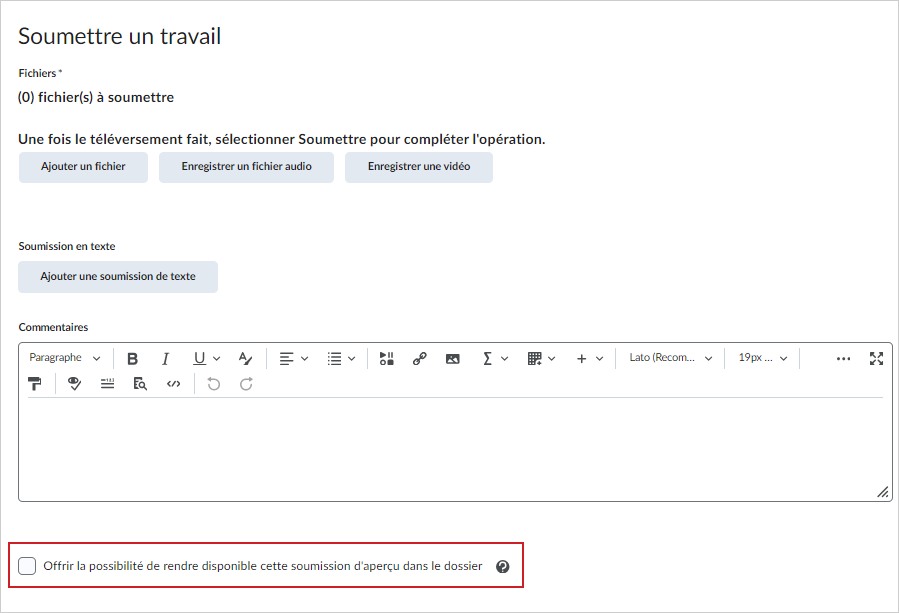The image size is (899, 613).
Task: Apply underline formatting
Action: (199, 358)
